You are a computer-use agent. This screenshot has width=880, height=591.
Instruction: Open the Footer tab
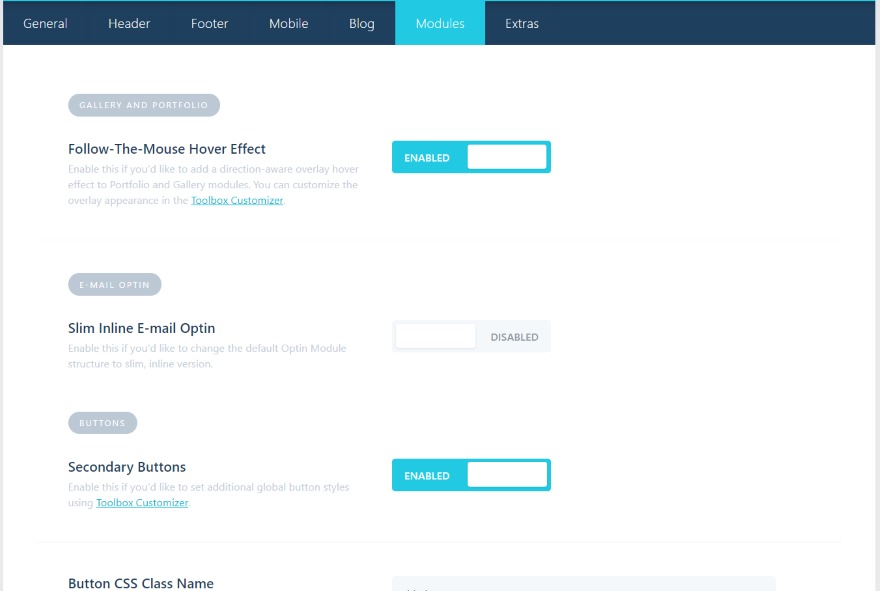point(209,24)
